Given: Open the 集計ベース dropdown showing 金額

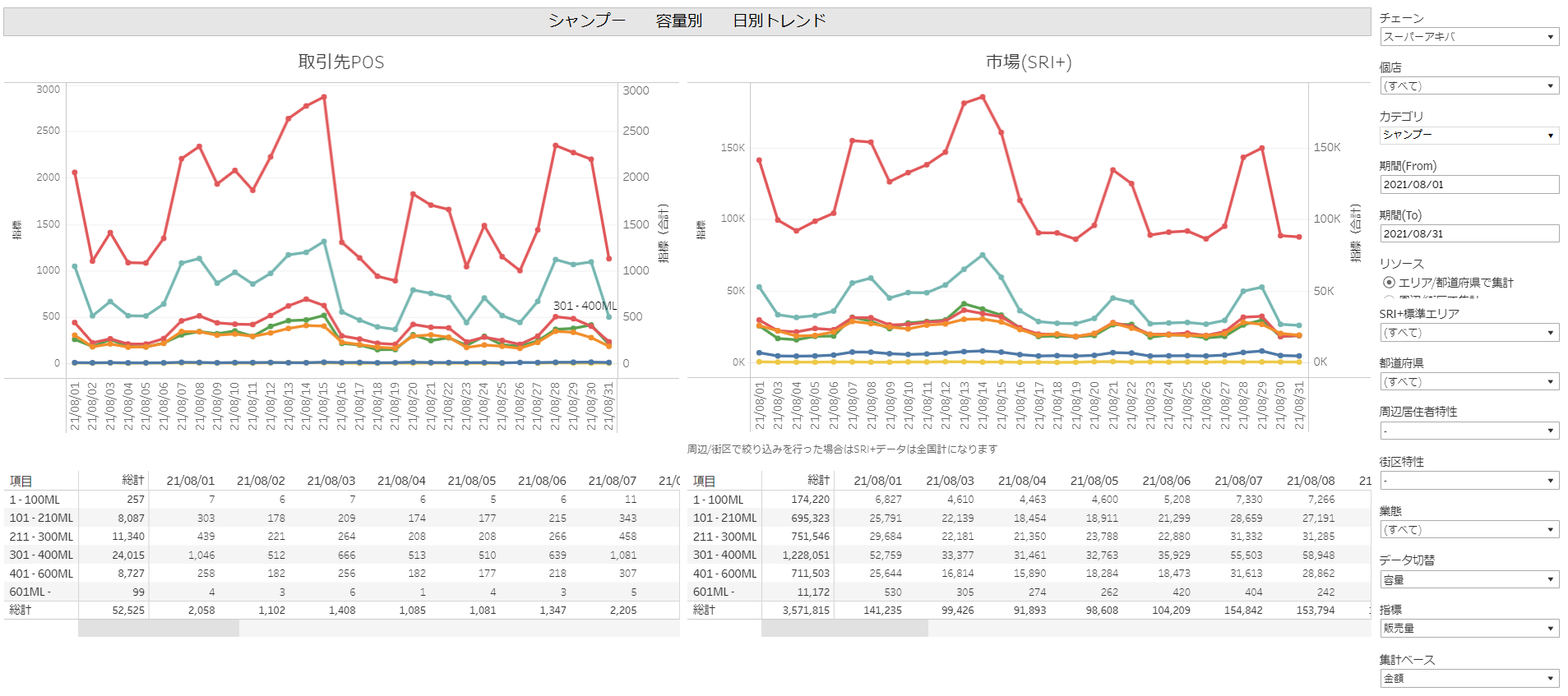Looking at the screenshot, I should (1469, 679).
